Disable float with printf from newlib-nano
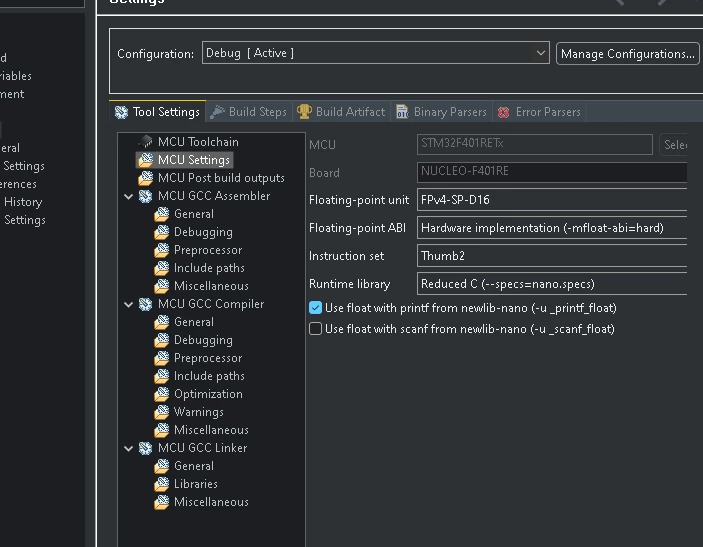Image resolution: width=703 pixels, height=547 pixels. pyautogui.click(x=316, y=308)
